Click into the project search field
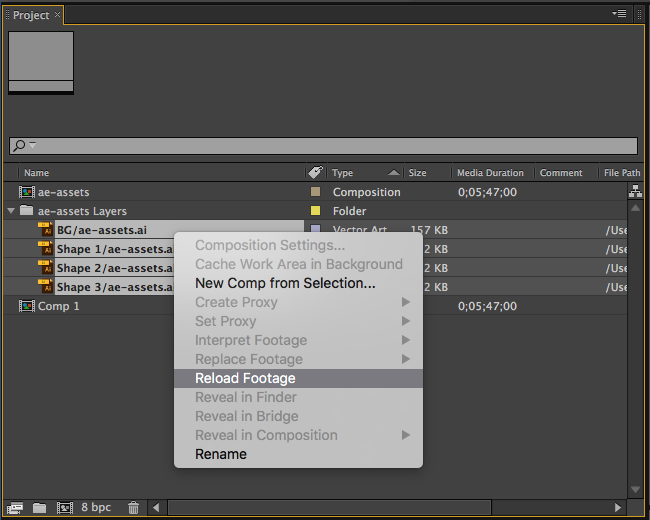Screen dimensions: 650x520 (330, 146)
